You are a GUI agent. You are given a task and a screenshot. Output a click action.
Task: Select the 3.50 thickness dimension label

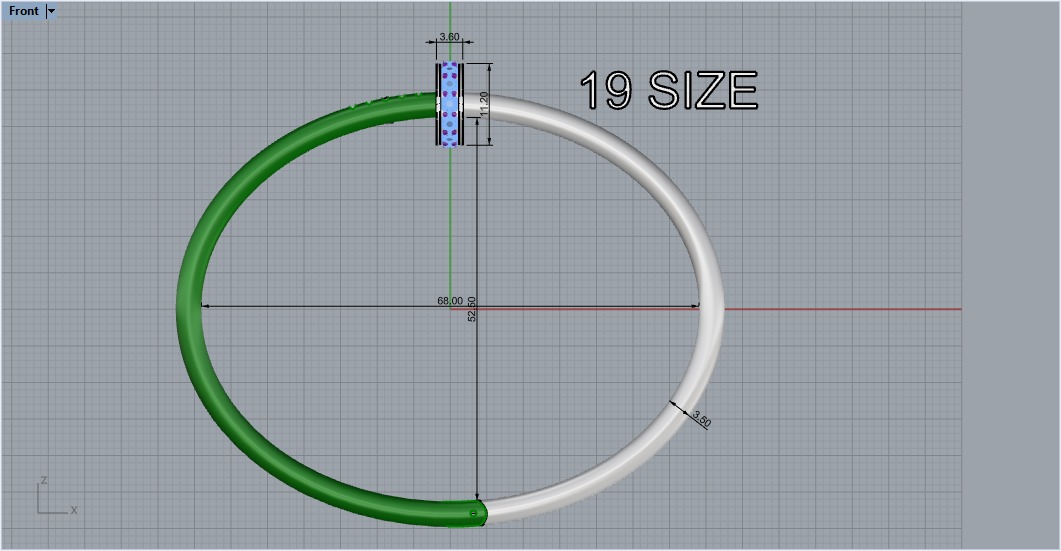click(702, 420)
